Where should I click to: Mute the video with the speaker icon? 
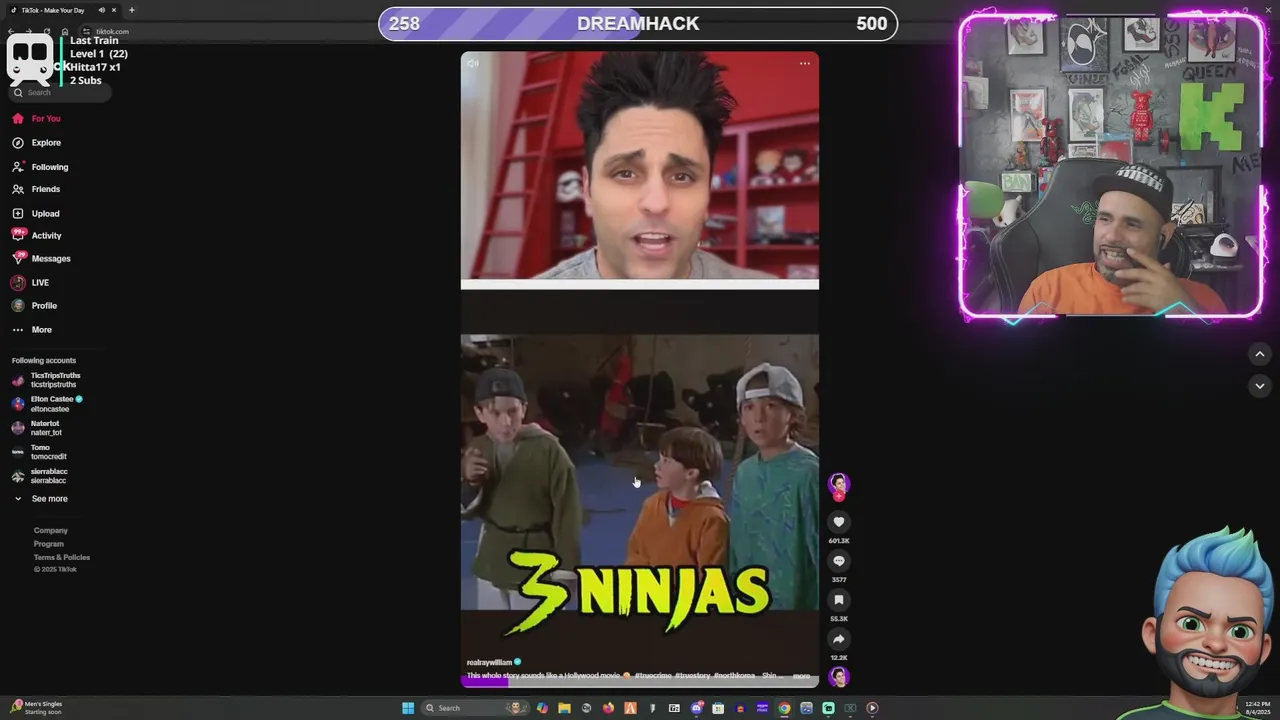pos(473,63)
